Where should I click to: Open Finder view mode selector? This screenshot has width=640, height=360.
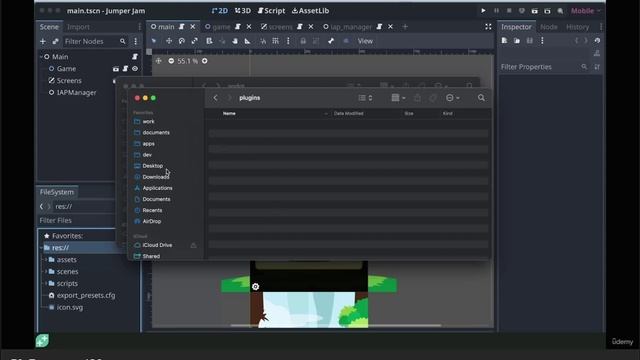point(365,98)
